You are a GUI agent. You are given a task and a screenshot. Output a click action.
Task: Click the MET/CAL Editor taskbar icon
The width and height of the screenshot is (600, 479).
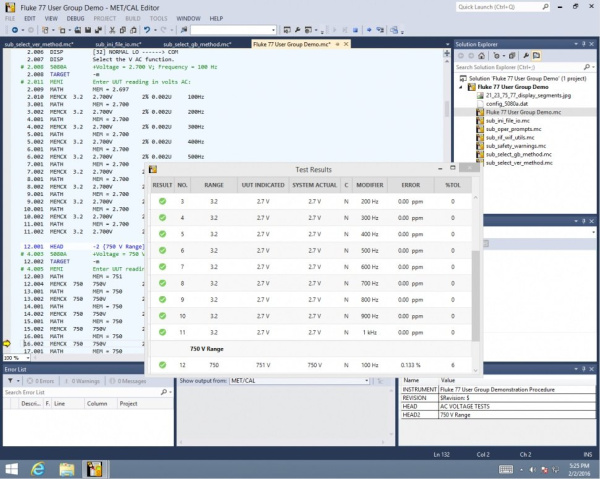93,467
